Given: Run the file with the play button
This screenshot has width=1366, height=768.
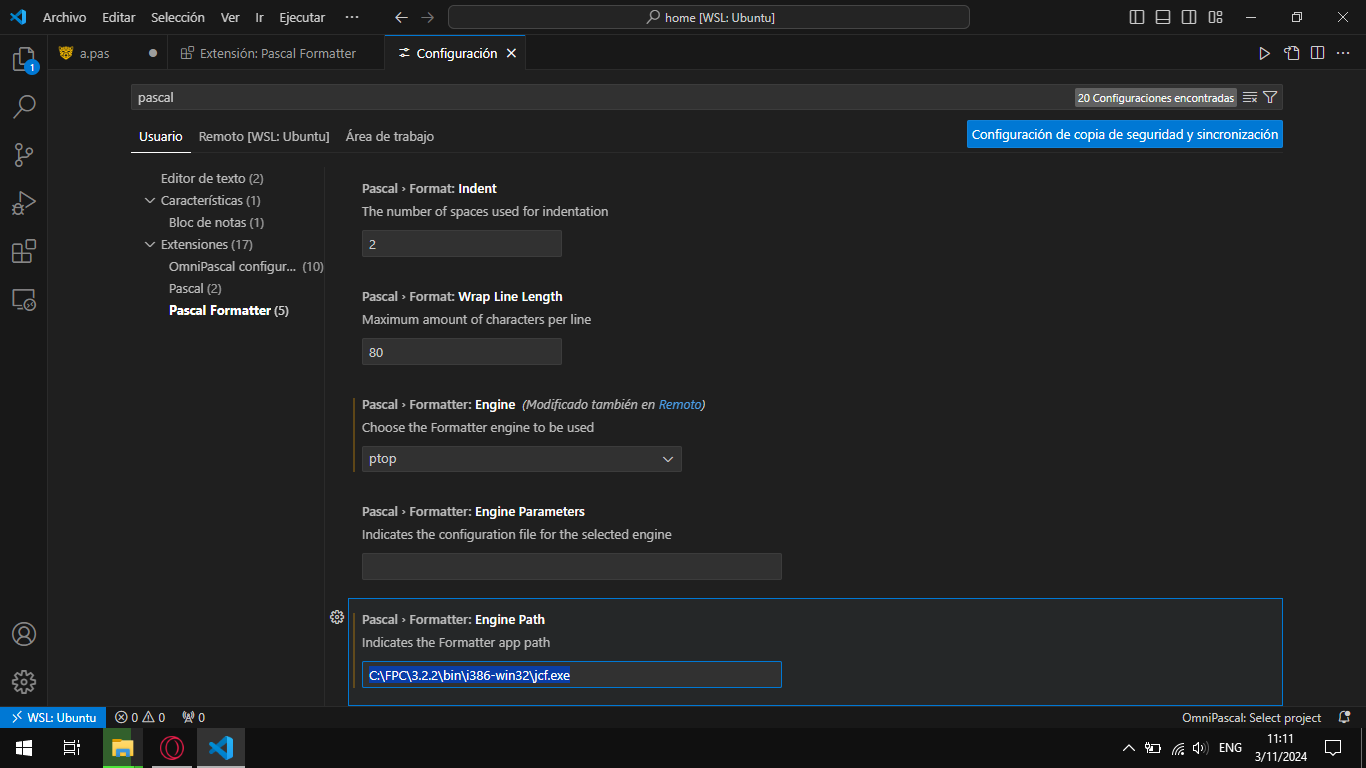Looking at the screenshot, I should (x=1264, y=53).
